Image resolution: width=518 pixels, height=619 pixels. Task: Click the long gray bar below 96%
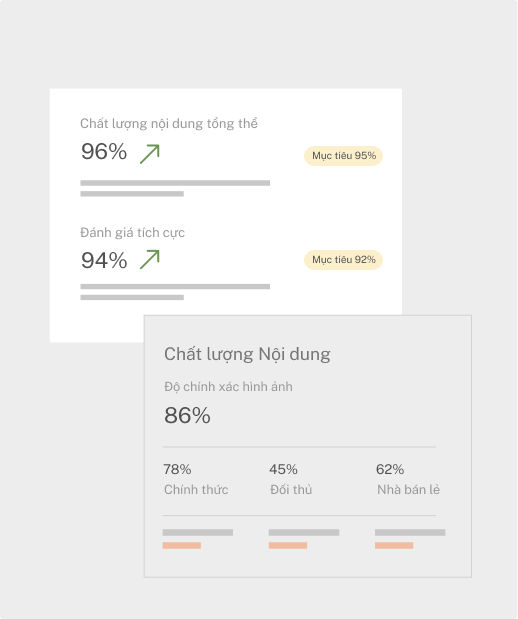pos(175,183)
